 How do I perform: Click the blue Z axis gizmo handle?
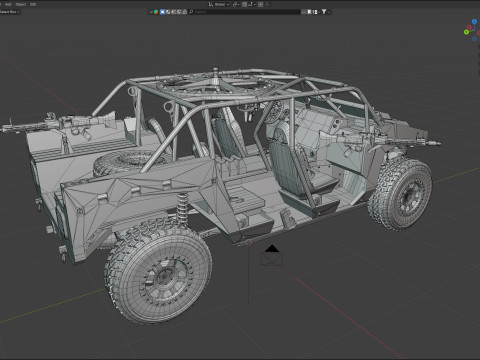click(475, 22)
